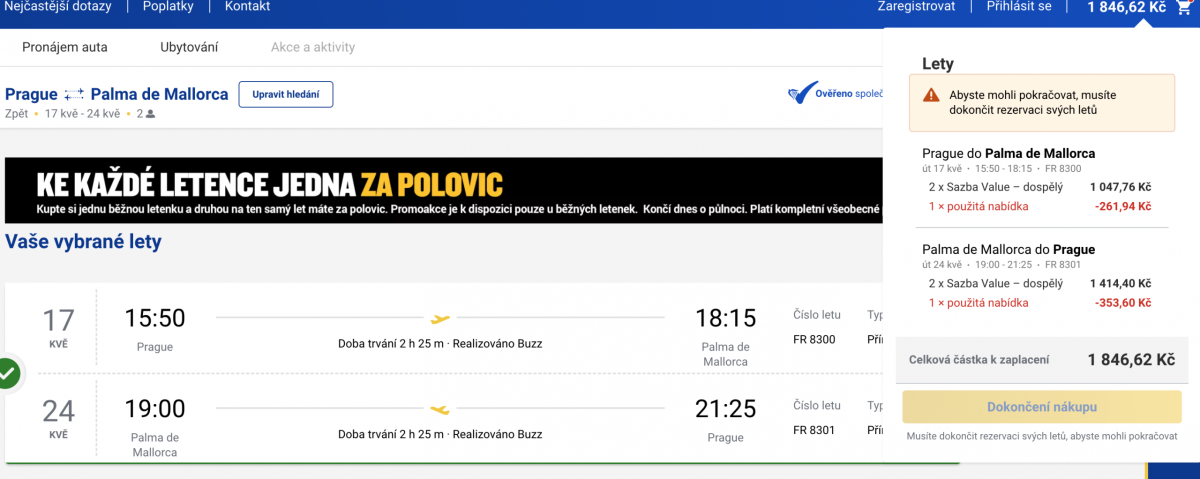The height and width of the screenshot is (479, 1200).
Task: Click the round-trip arrows between Prague and Palma
Action: pyautogui.click(x=74, y=95)
